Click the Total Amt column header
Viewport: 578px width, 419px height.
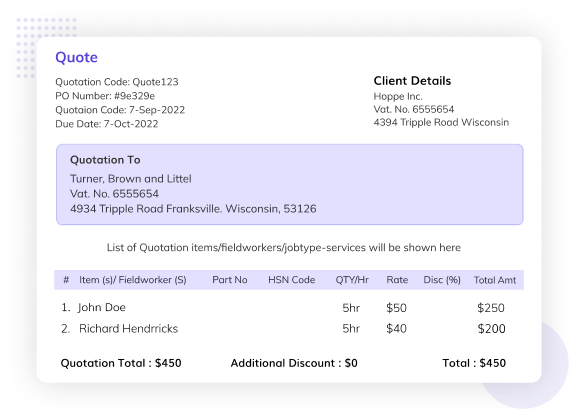point(495,280)
